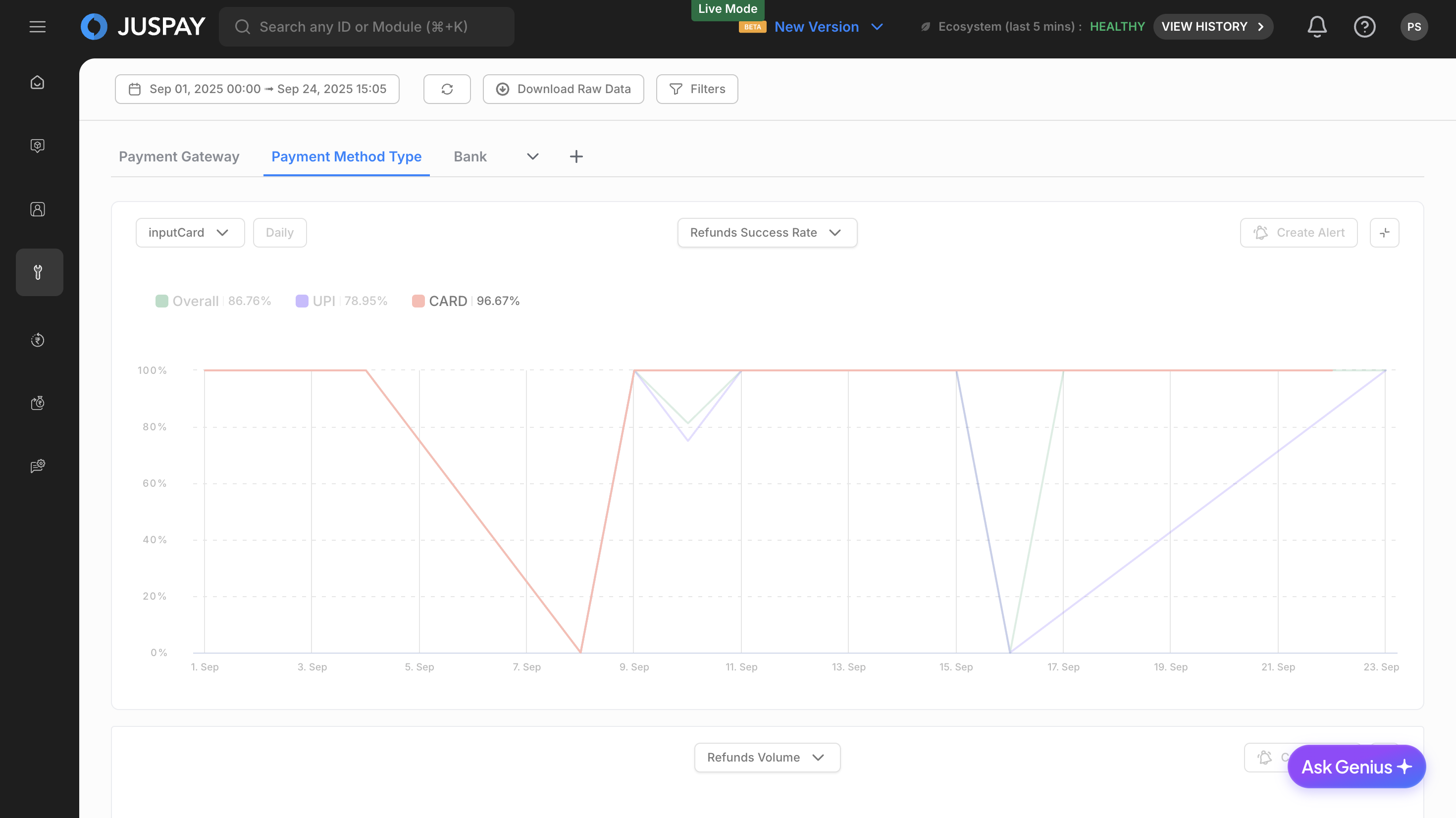Switch to the Bank tab
The image size is (1456, 818).
click(469, 156)
